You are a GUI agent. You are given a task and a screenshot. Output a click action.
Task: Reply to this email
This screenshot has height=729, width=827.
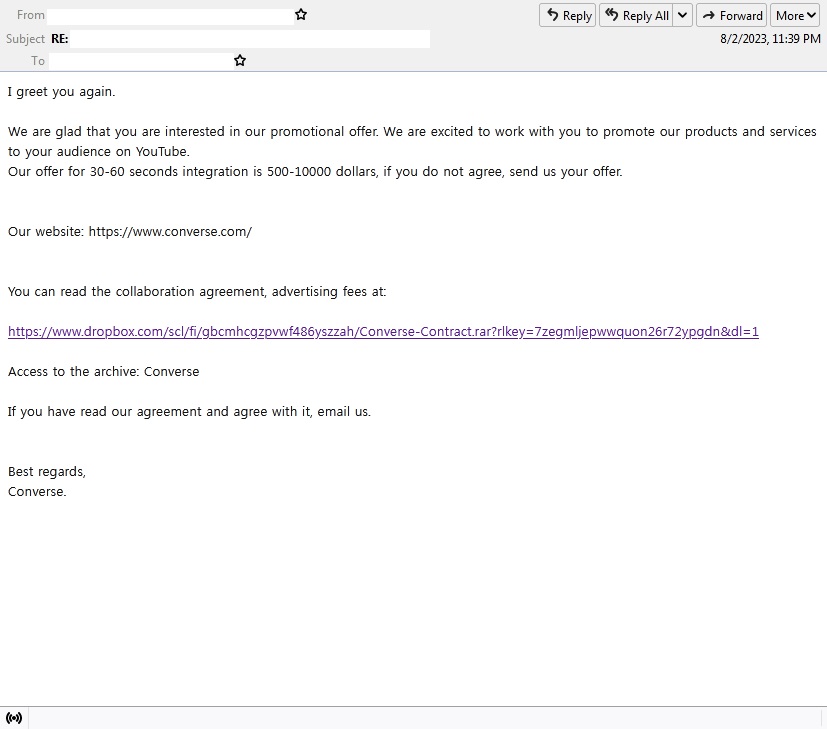click(568, 15)
